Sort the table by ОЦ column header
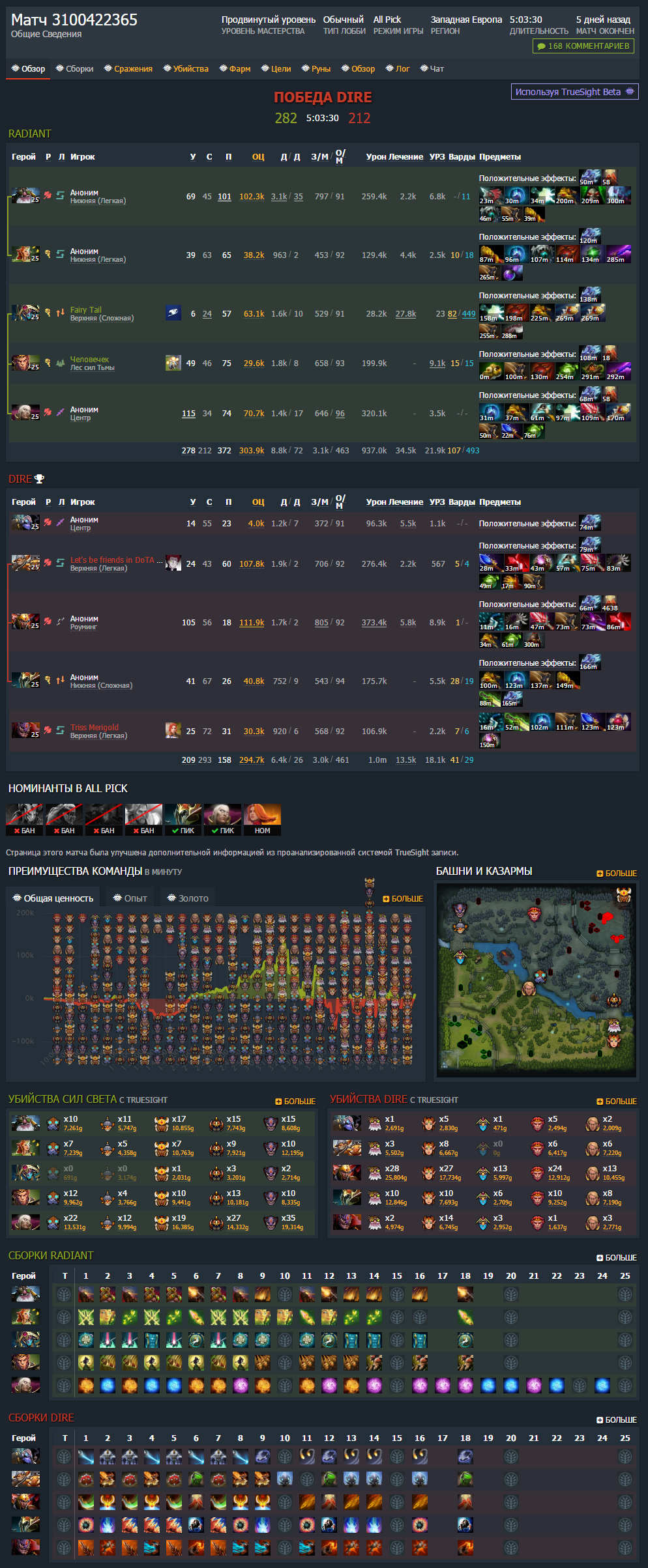 tap(258, 156)
